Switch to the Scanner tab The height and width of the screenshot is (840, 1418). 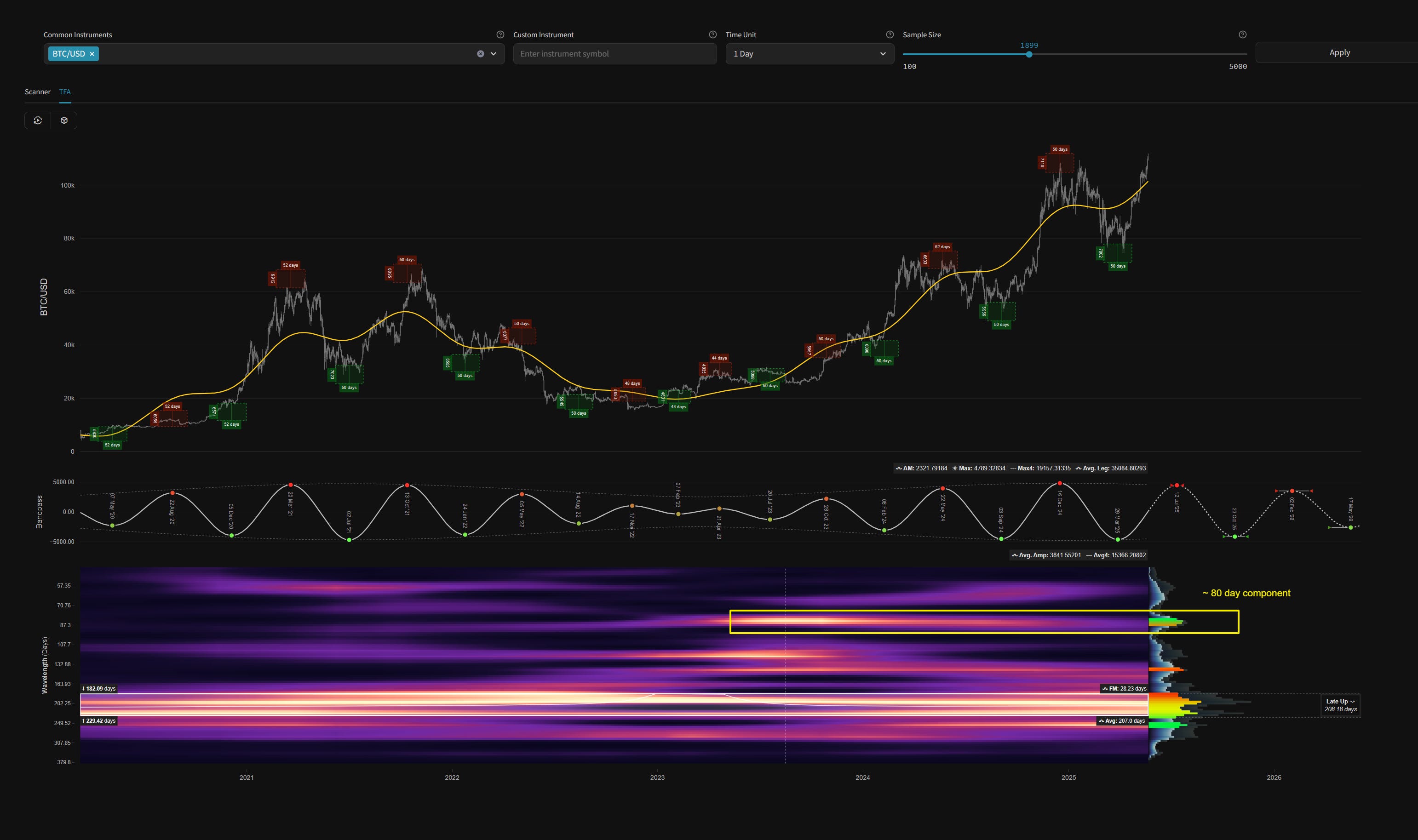click(37, 91)
